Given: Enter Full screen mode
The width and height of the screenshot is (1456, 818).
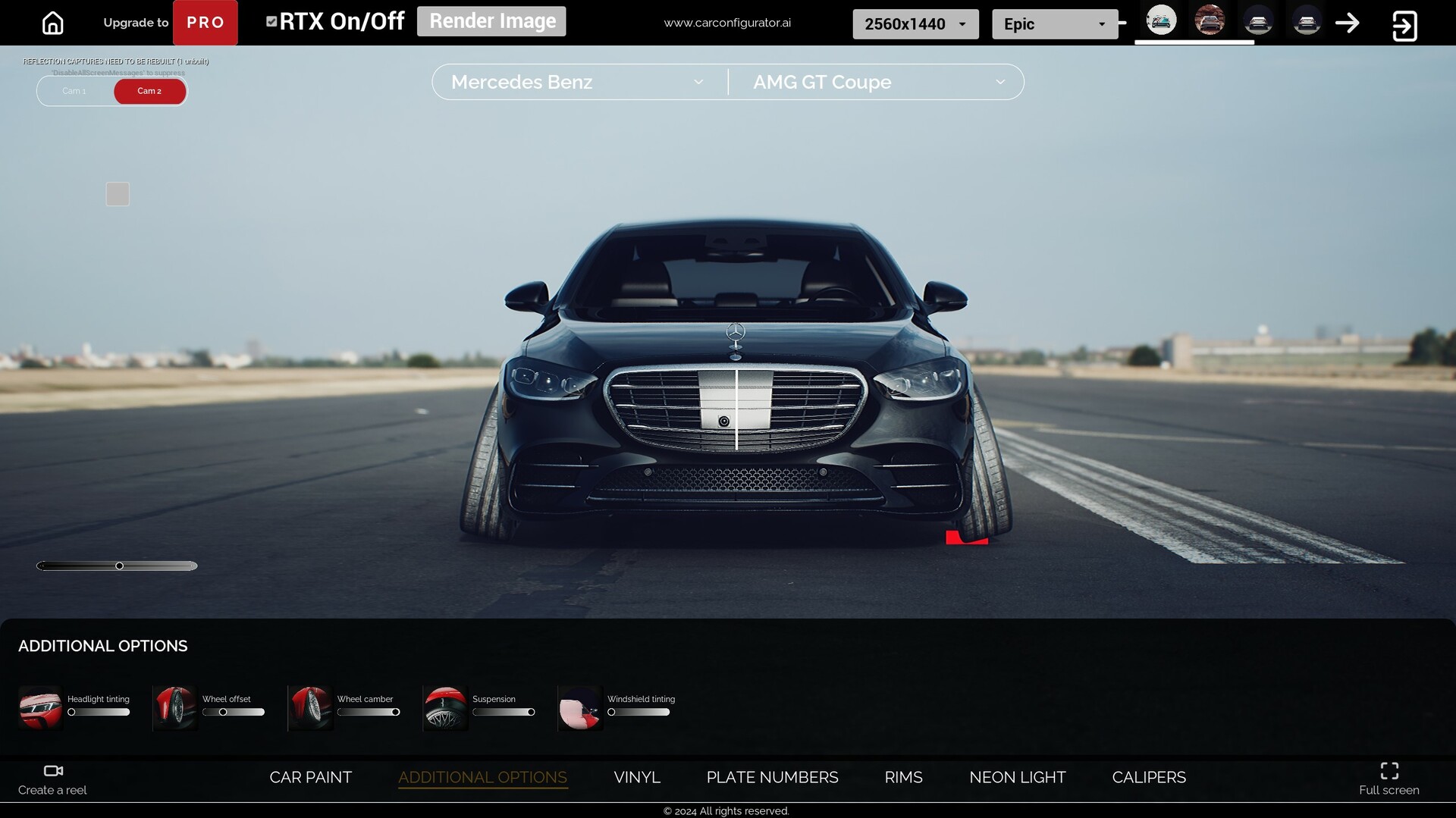Looking at the screenshot, I should (1389, 779).
